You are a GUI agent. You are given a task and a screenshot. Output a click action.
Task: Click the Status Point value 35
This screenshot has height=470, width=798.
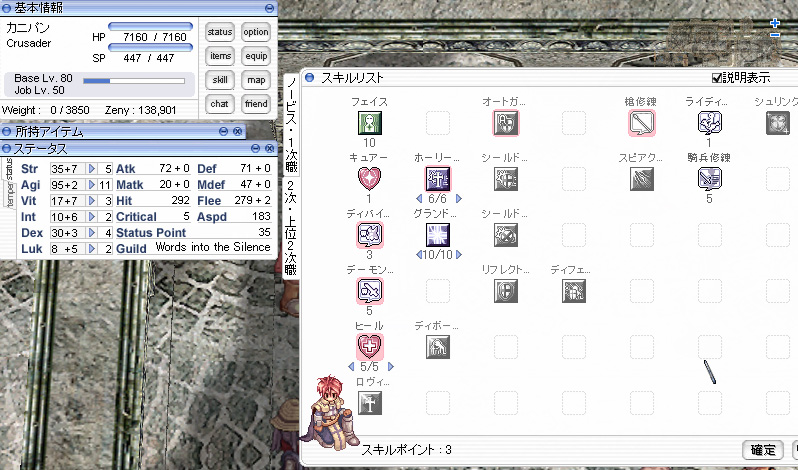click(265, 232)
